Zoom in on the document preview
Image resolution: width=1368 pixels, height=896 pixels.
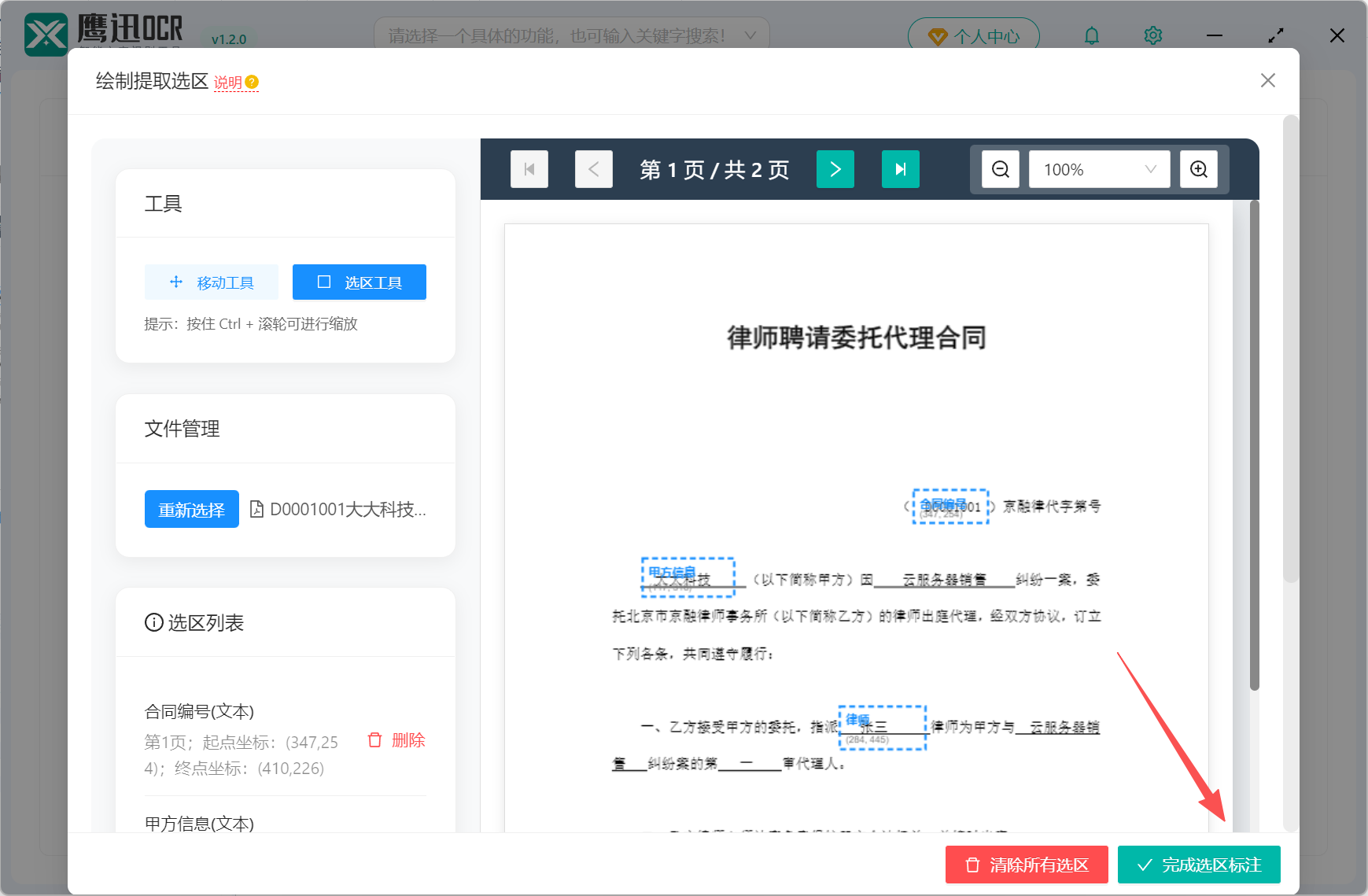tap(1198, 168)
